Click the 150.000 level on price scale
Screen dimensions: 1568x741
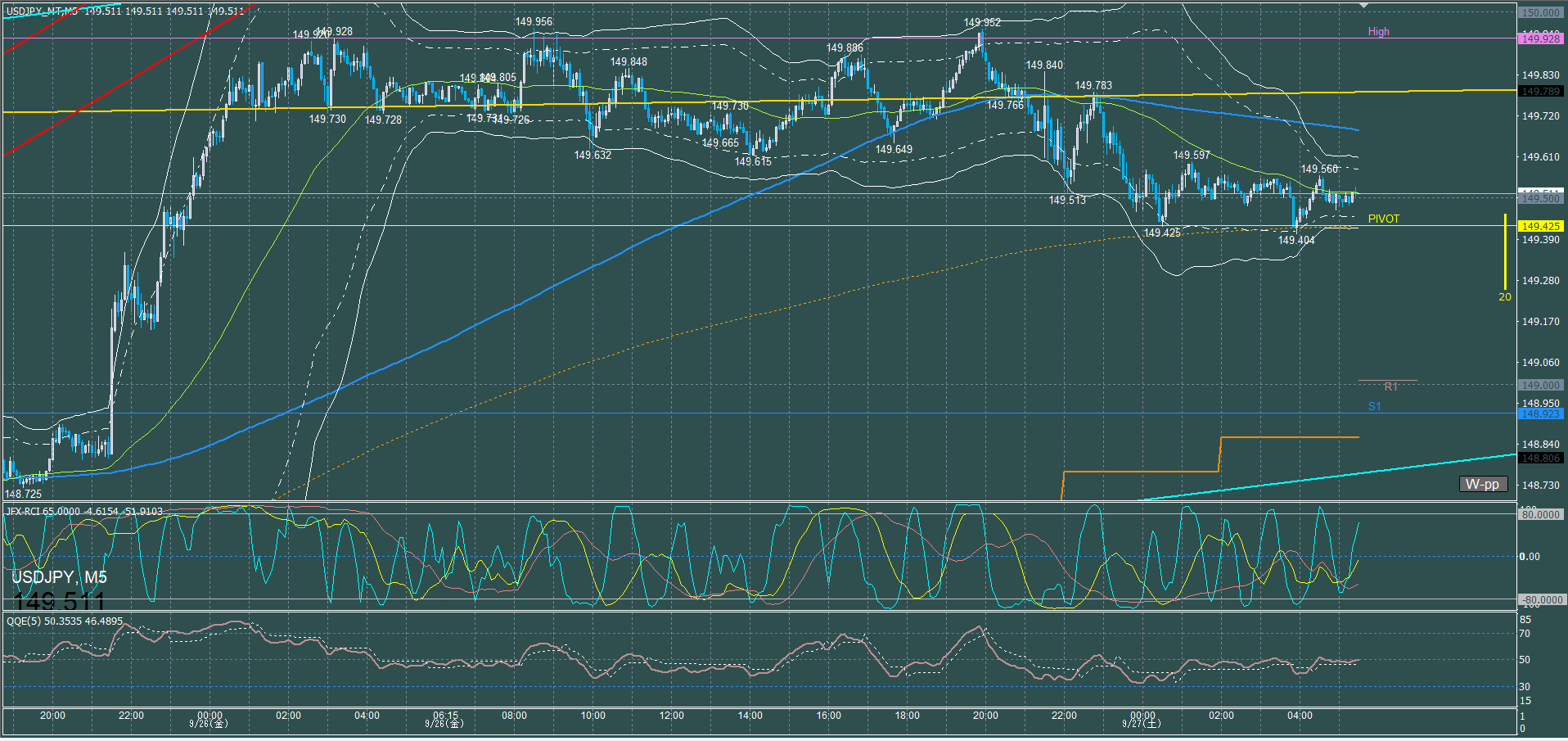tap(1540, 12)
